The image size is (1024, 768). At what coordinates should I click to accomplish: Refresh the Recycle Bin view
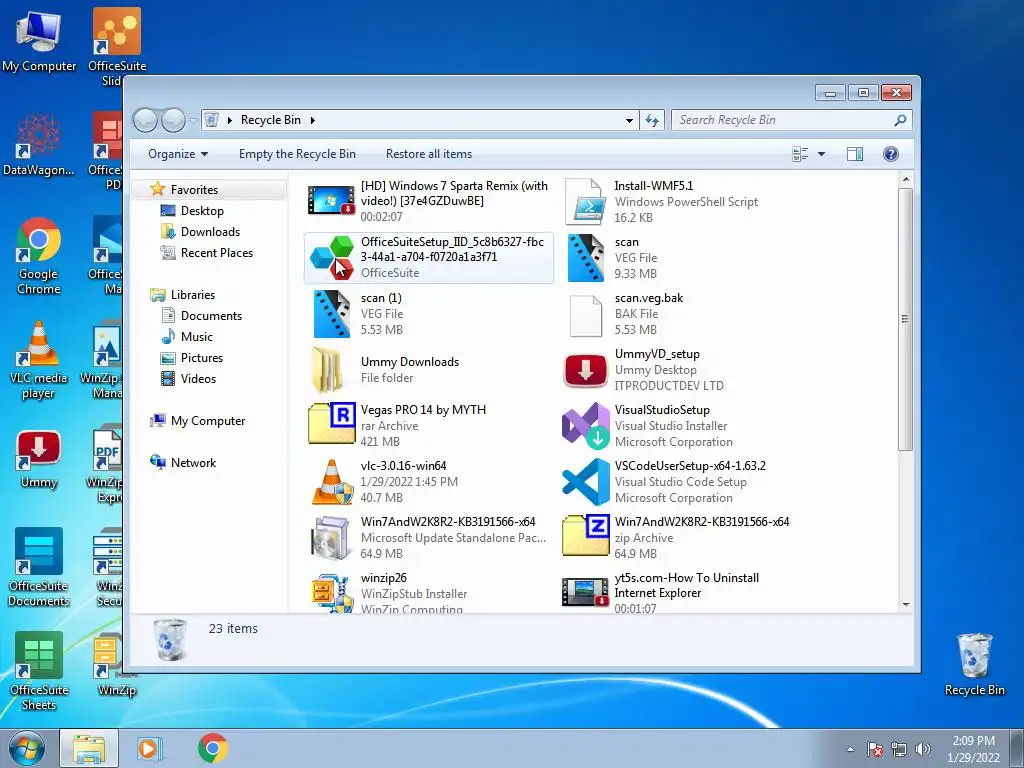(x=652, y=120)
